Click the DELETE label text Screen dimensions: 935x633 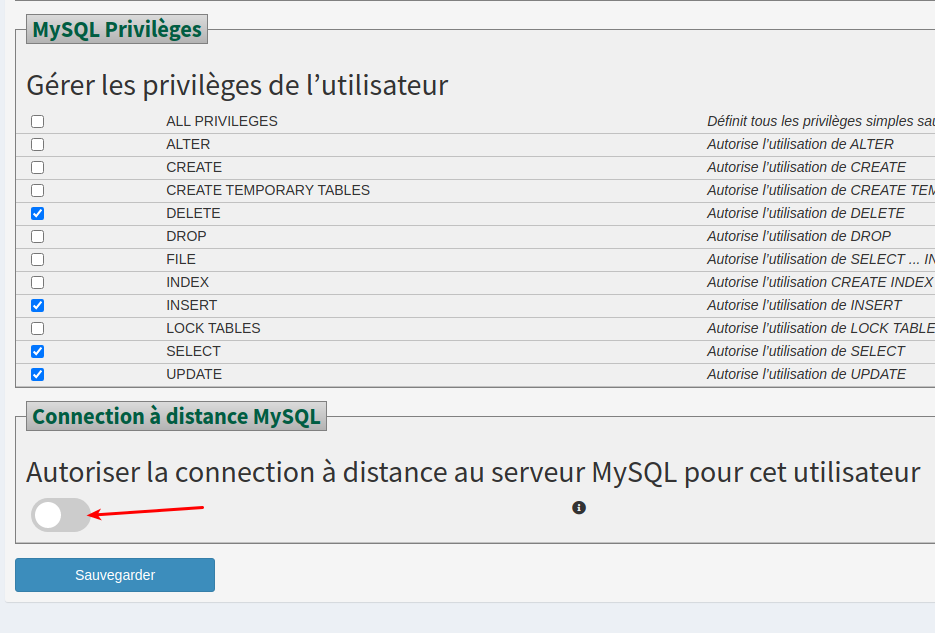click(x=193, y=213)
